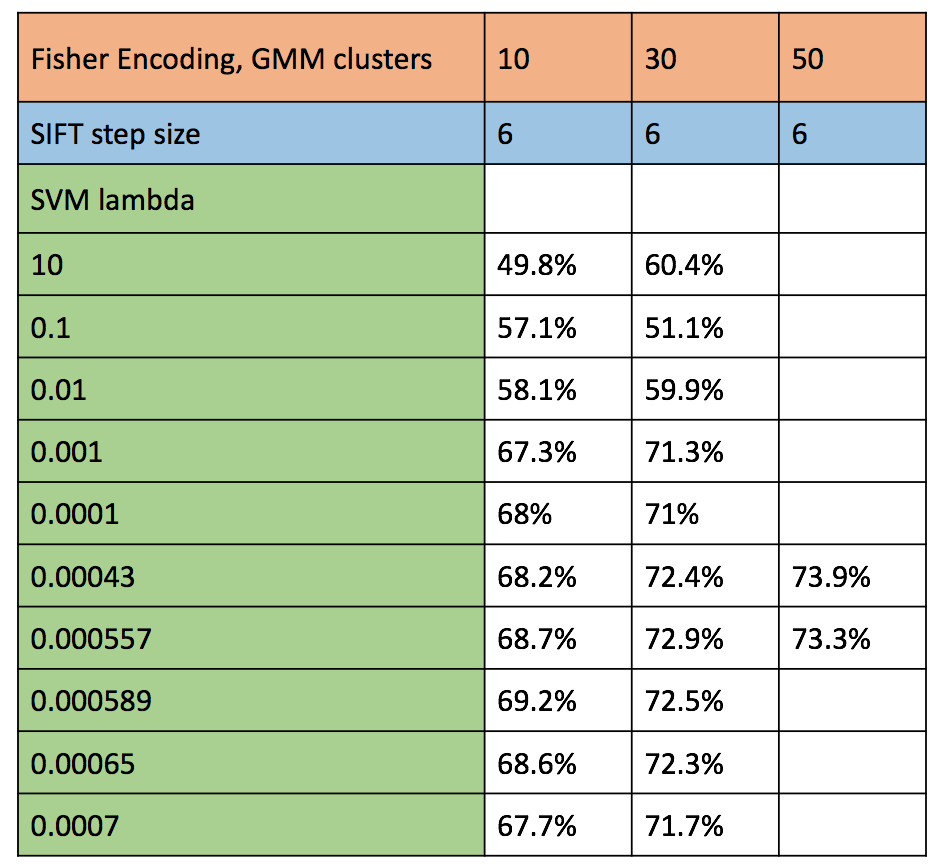Click the "Fisher Encoding, GMM clusters" header cell
The width and height of the screenshot is (938, 868).
click(232, 59)
